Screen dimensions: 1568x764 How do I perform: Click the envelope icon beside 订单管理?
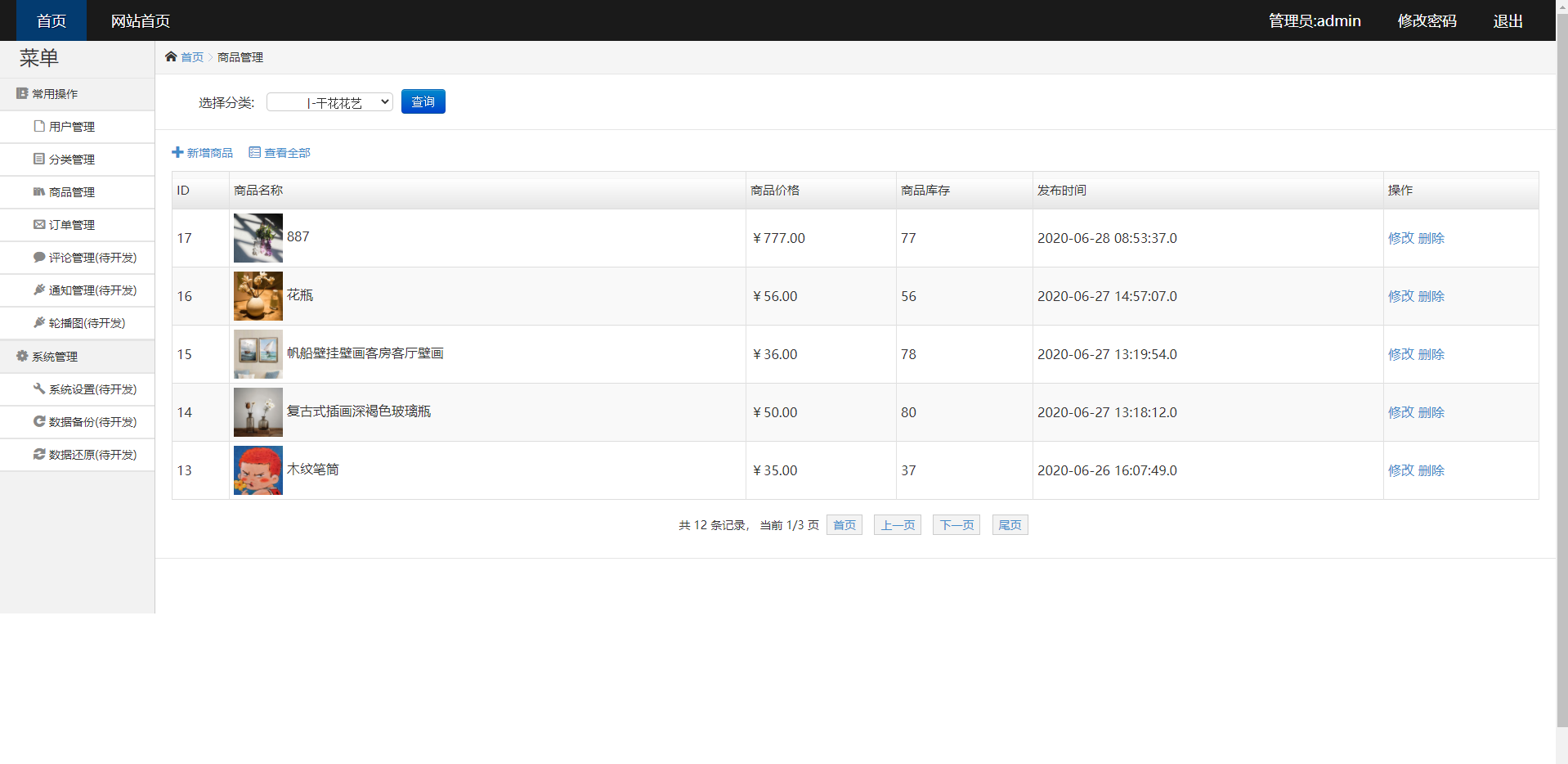(x=38, y=224)
